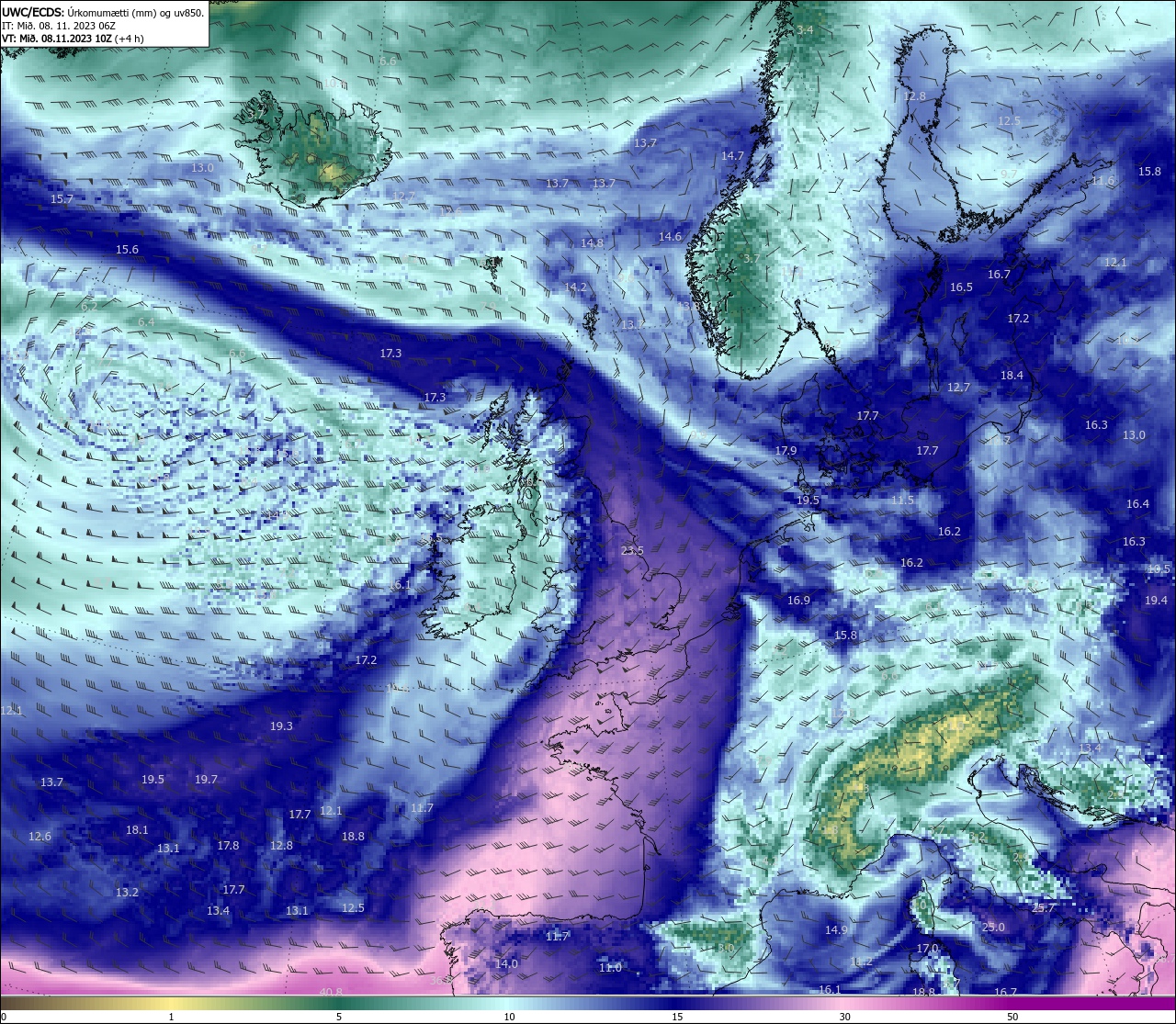Screen dimensions: 1176x1024
Task: Click the 'VT: Mið. 08.11.2023 10Z (+4 h)' line
Action: [x=73, y=39]
